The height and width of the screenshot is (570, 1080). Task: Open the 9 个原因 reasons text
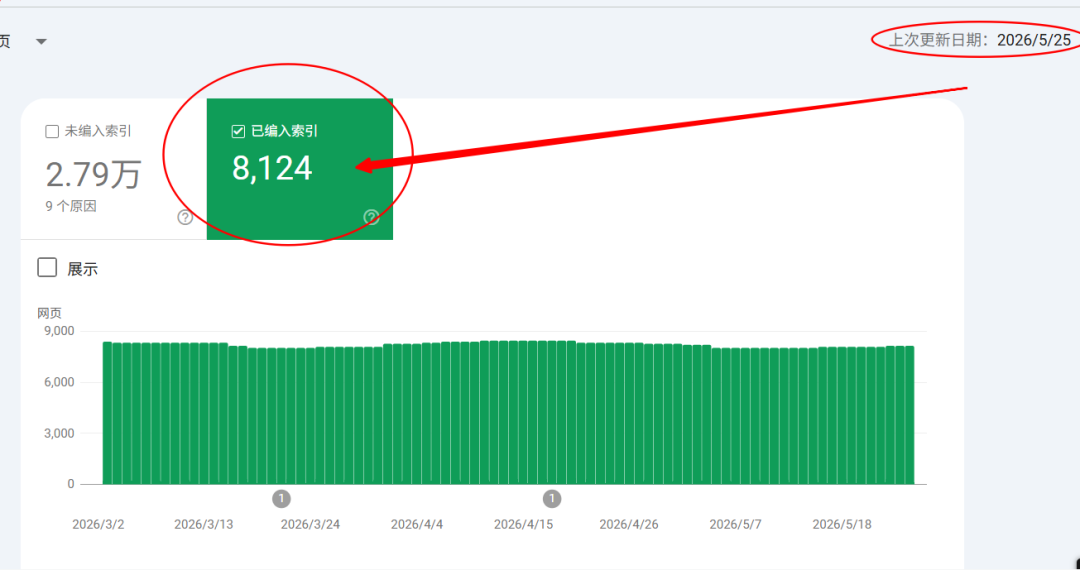tap(72, 206)
